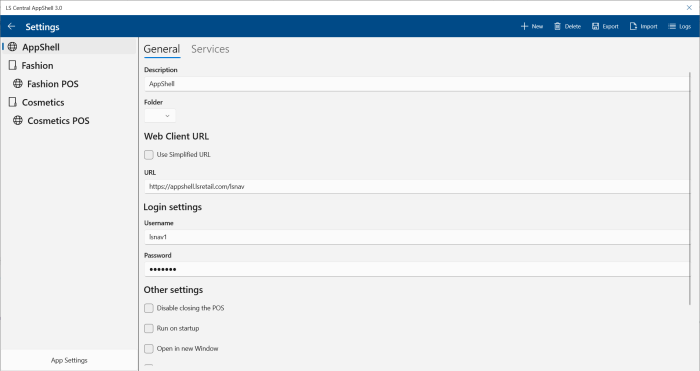Enable Use Simplified URL checkbox

(149, 154)
